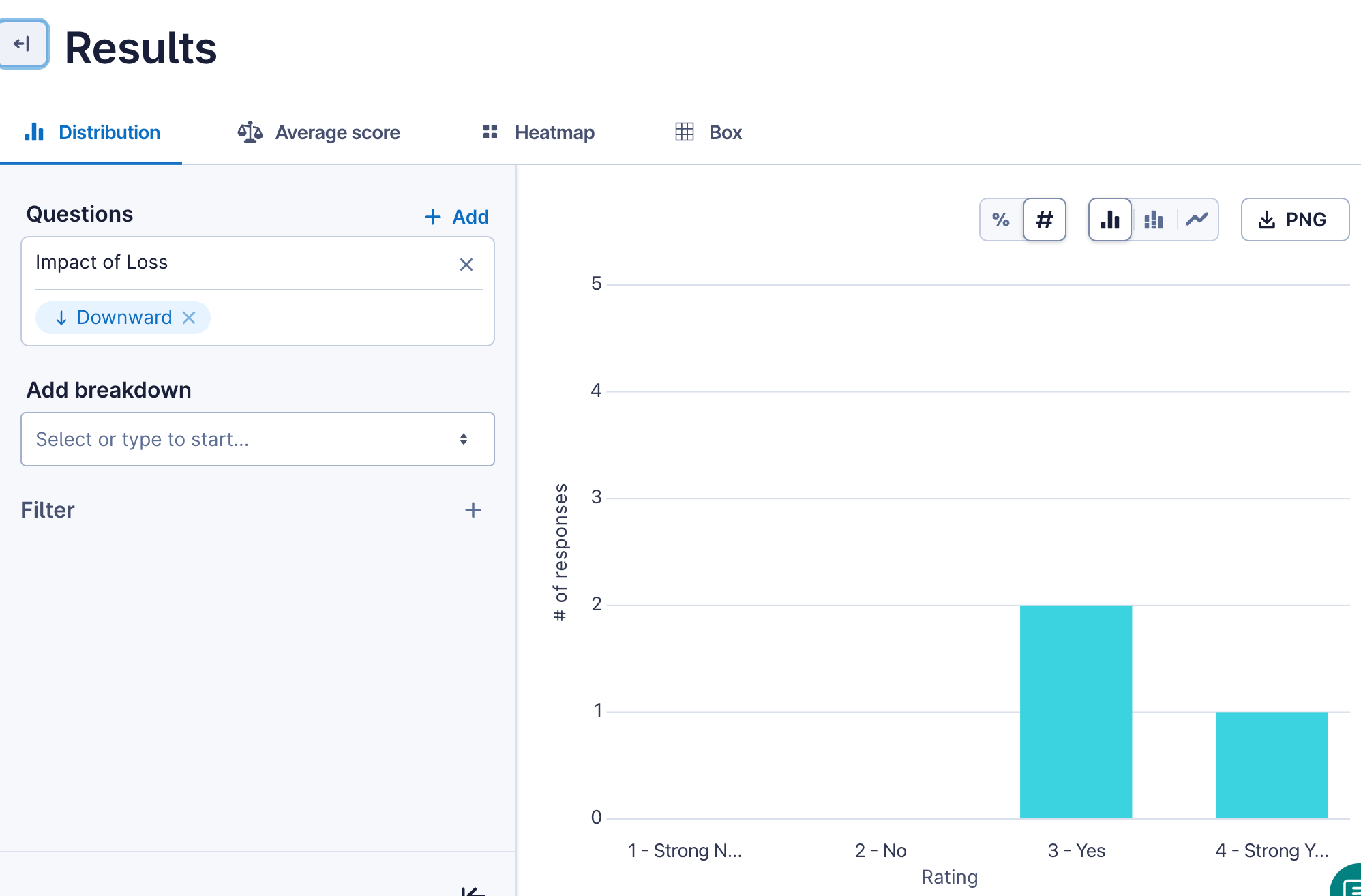
Task: Click the collapse panel arrow at bottom
Action: click(473, 890)
